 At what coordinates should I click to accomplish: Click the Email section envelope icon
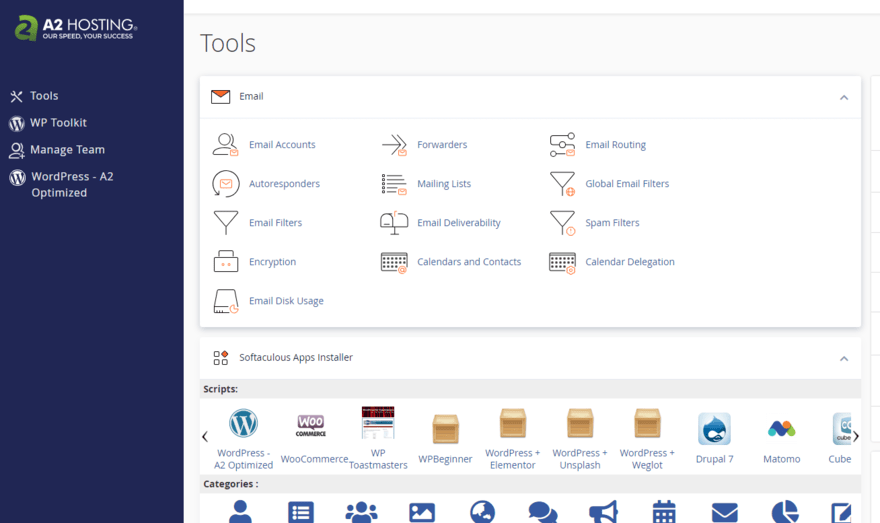[221, 97]
